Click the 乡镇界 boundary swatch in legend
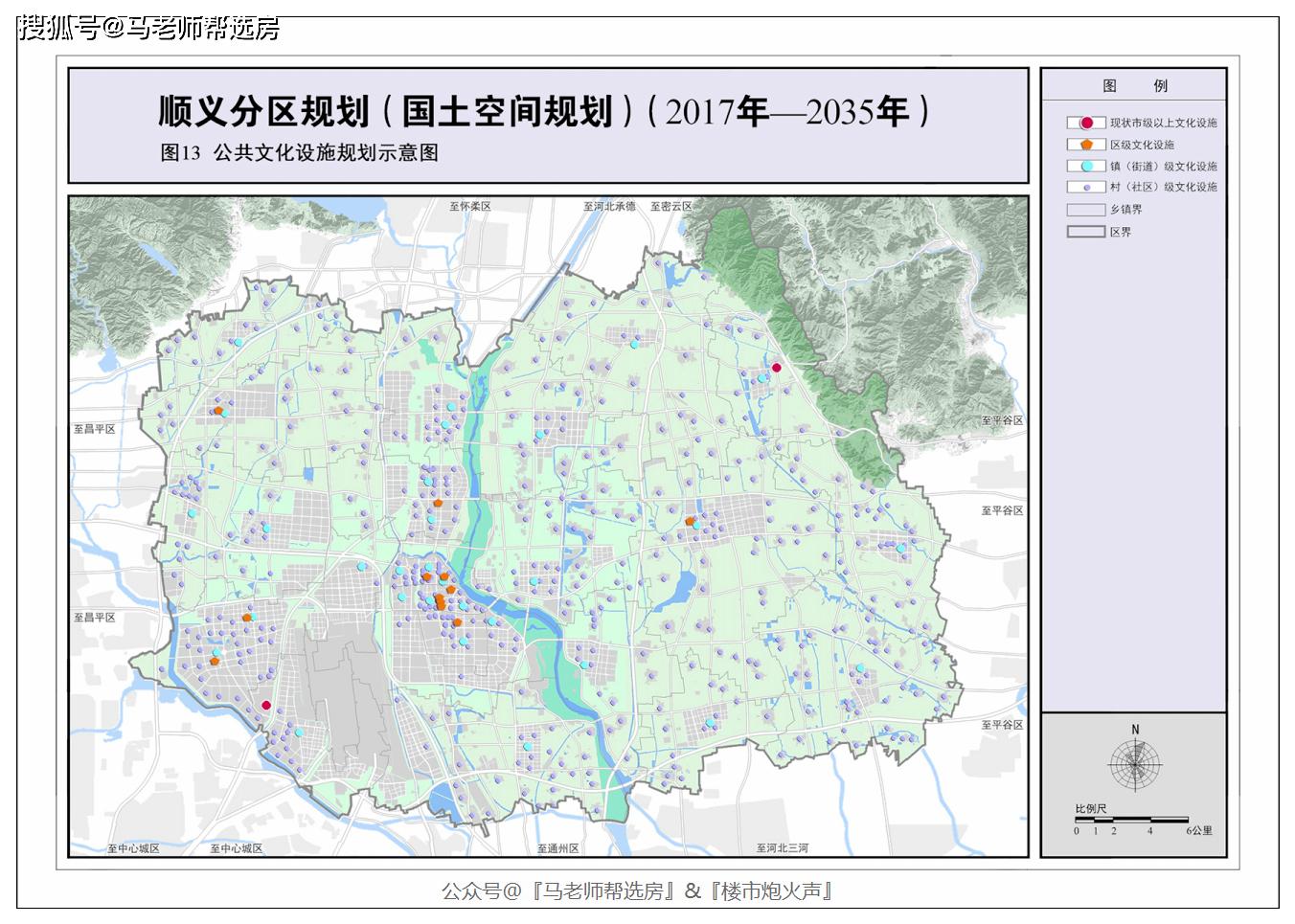1295x924 pixels. click(1086, 209)
